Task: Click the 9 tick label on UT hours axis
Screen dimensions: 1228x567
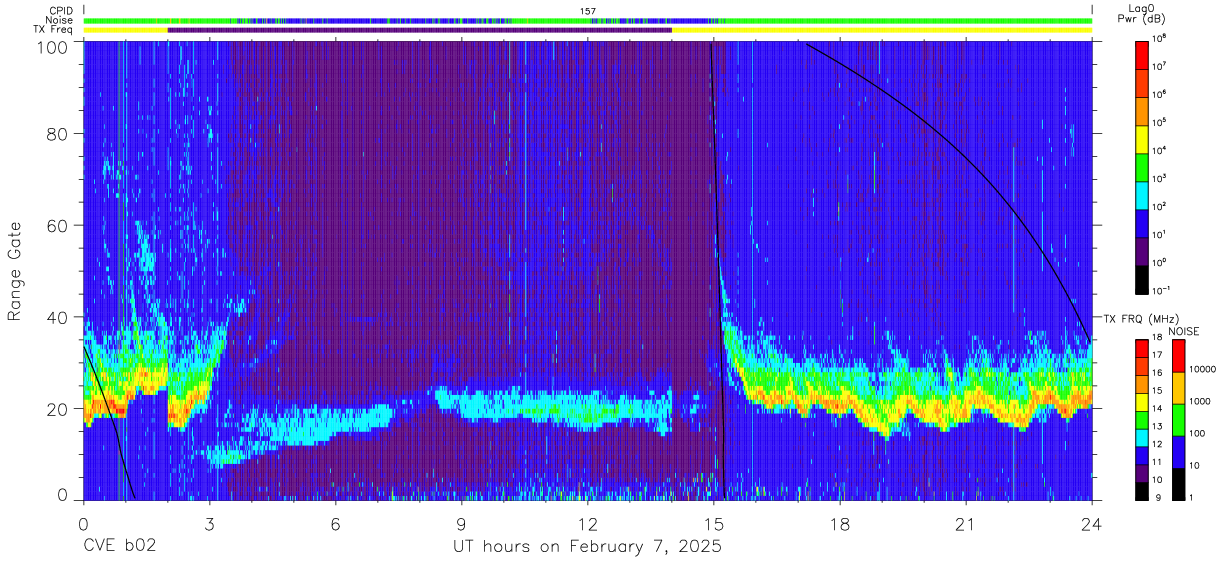Action: (x=462, y=524)
